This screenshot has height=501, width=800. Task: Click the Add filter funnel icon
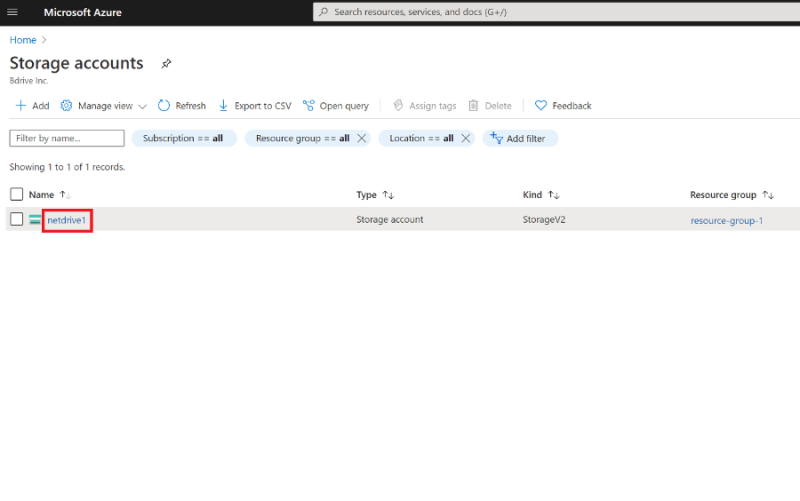[x=496, y=138]
